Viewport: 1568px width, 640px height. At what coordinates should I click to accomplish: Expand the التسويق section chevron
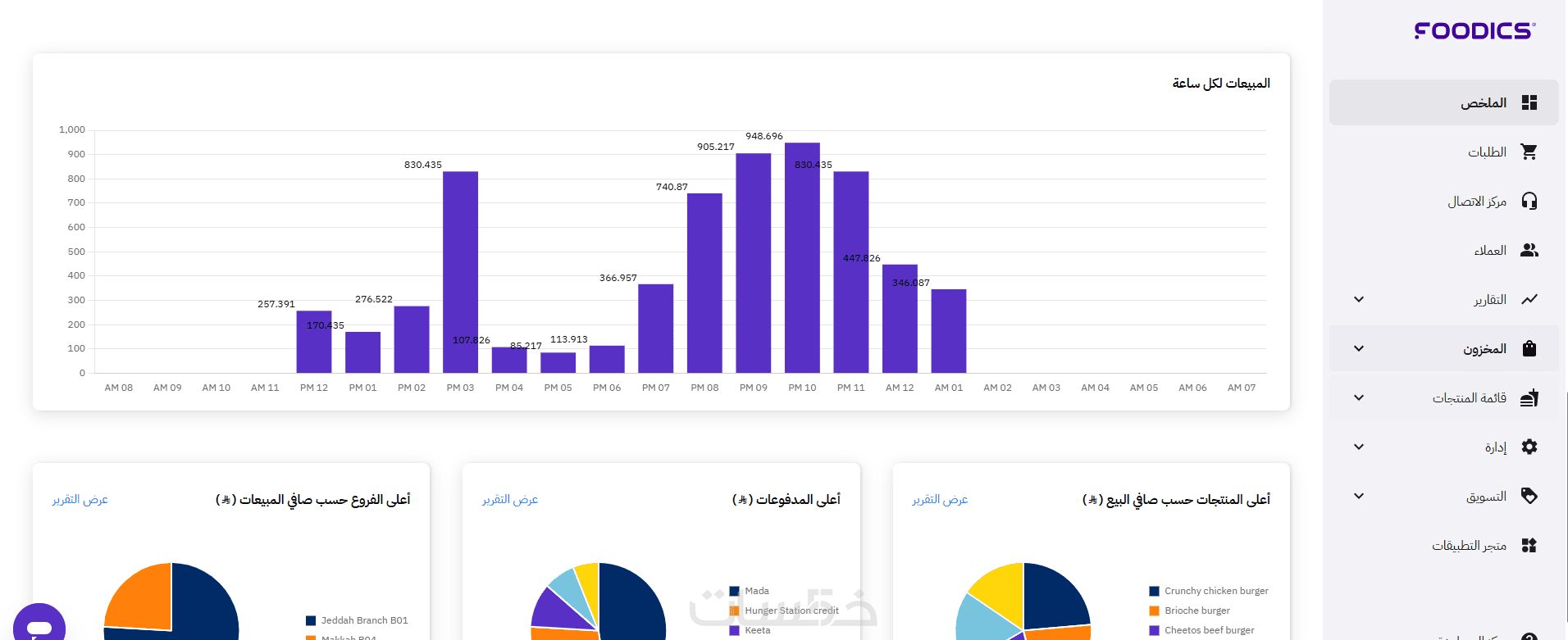click(1359, 496)
